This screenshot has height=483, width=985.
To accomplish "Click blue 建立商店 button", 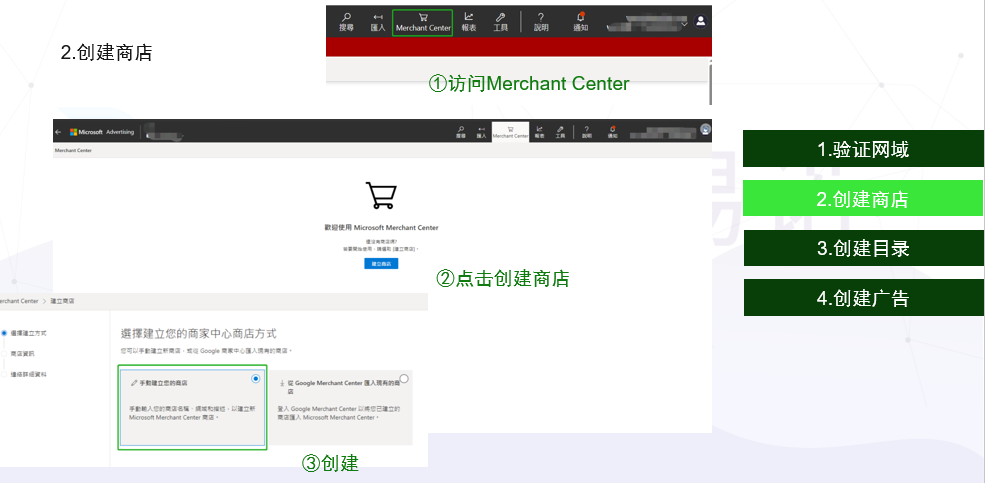I will pos(381,264).
